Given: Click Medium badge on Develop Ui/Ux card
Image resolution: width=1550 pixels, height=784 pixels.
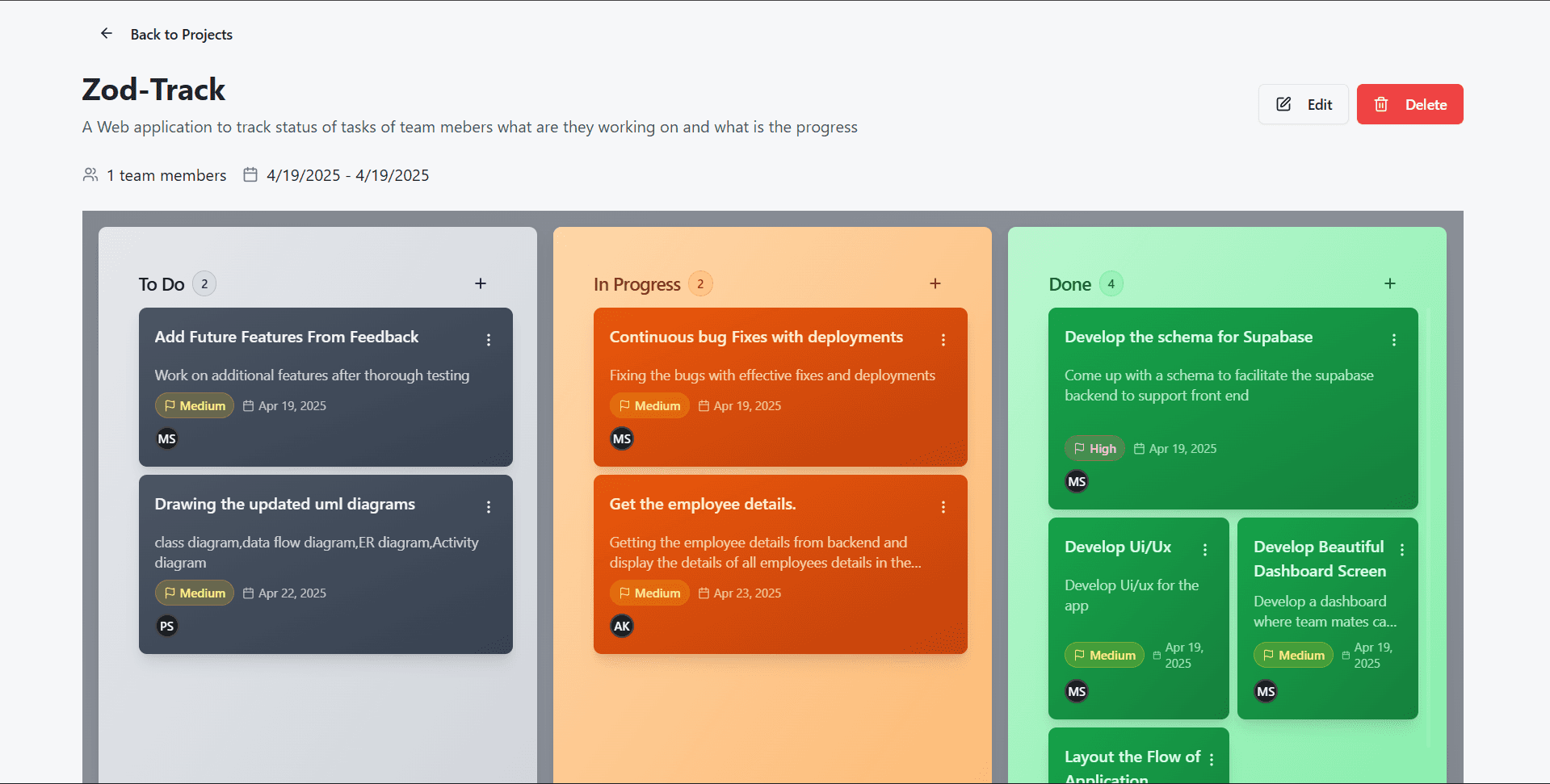Looking at the screenshot, I should [x=1104, y=655].
